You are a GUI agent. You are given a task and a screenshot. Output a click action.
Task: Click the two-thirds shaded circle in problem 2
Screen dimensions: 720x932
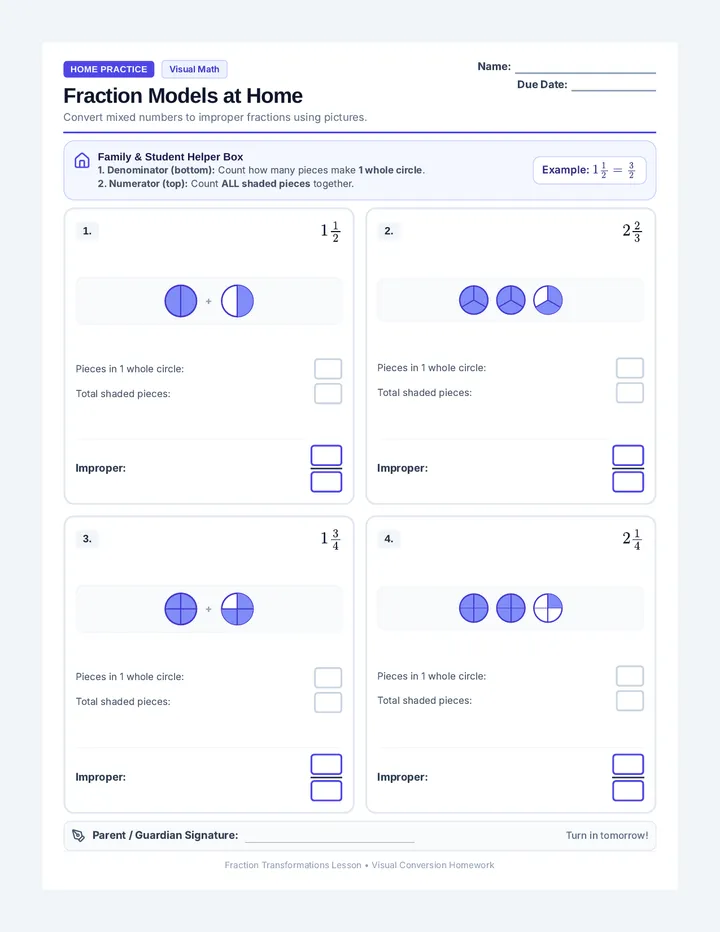[548, 300]
